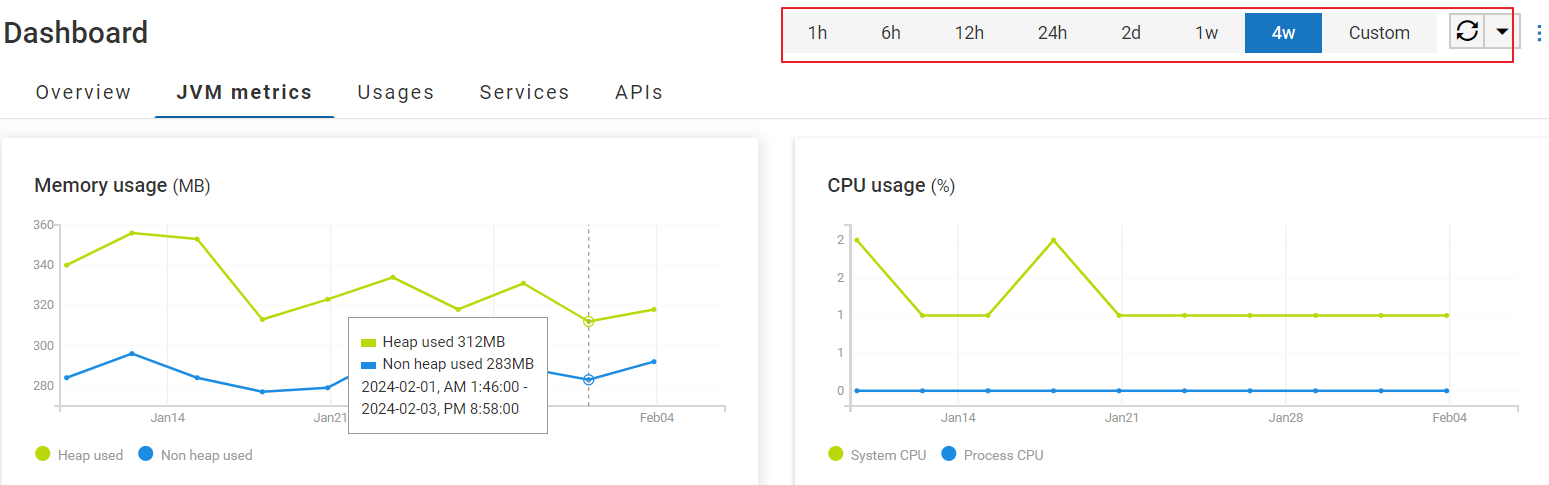Select the 6h time range
1549x485 pixels.
pos(891,33)
